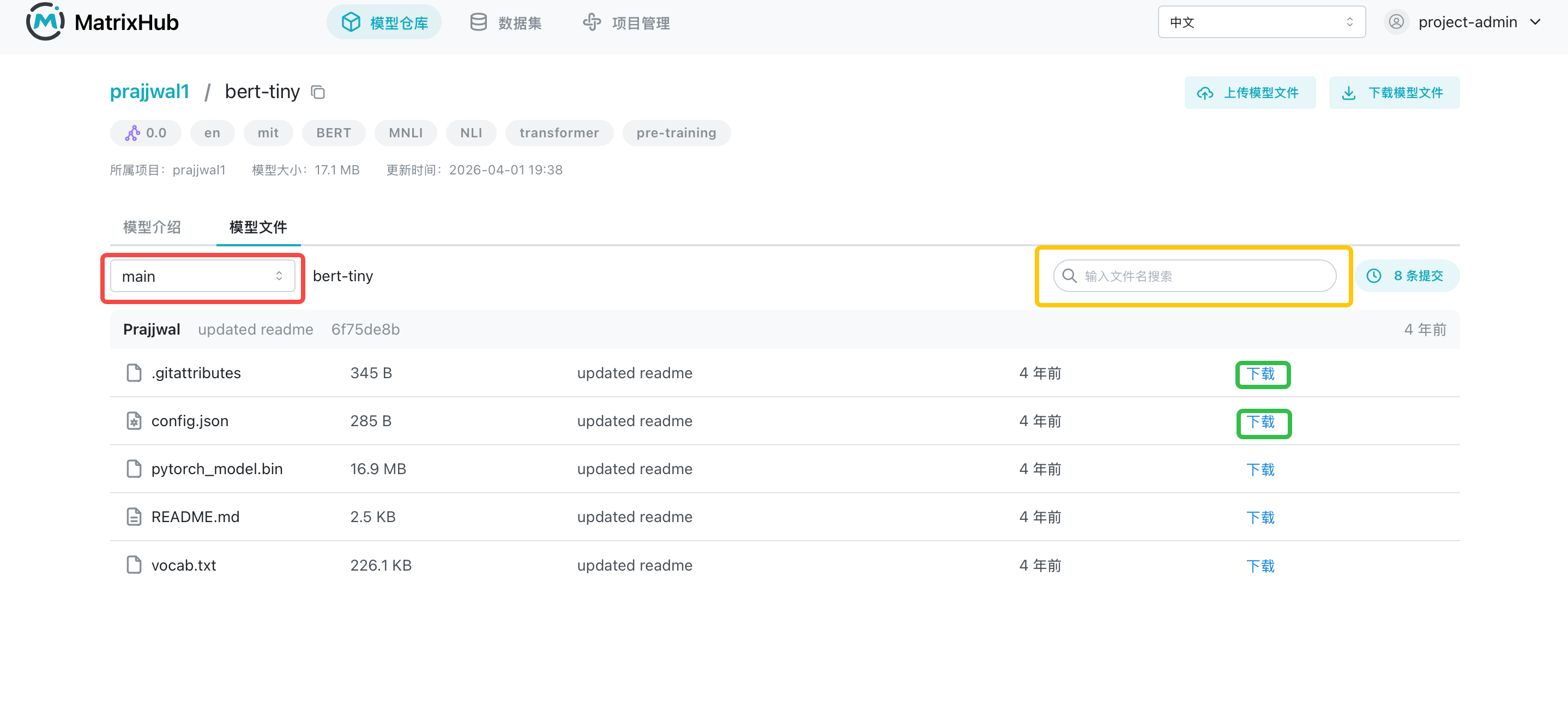Viewport: 1568px width, 727px height.
Task: Click the commit hash 6f75de8b
Action: pos(365,329)
